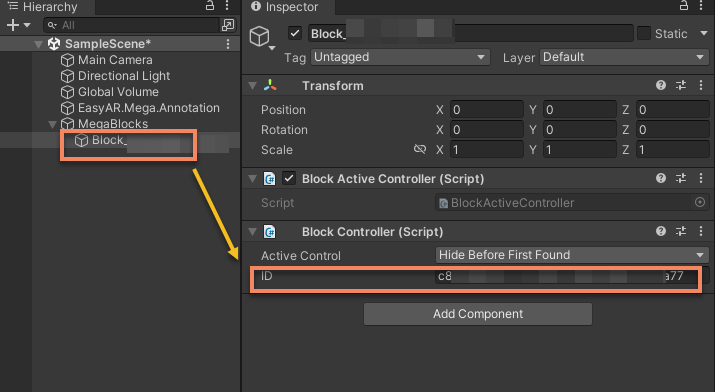Open Transform presets icon
The width and height of the screenshot is (715, 392).
(681, 85)
